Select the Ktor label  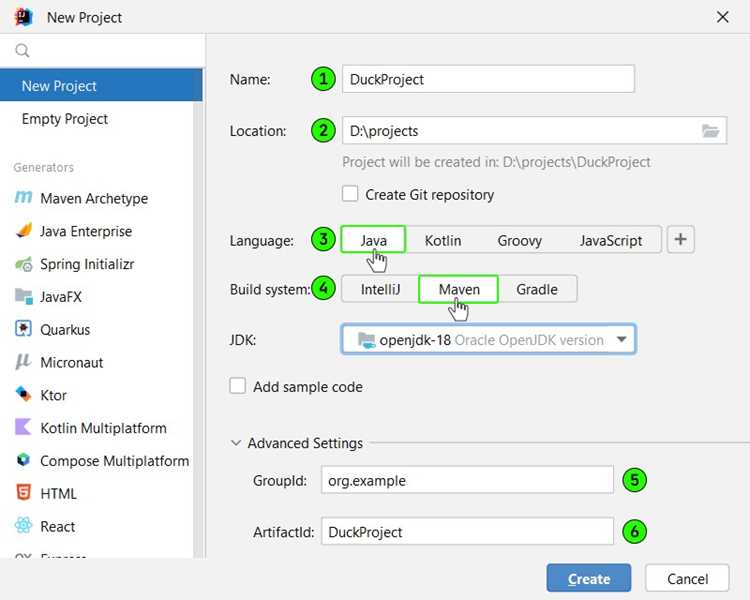54,395
